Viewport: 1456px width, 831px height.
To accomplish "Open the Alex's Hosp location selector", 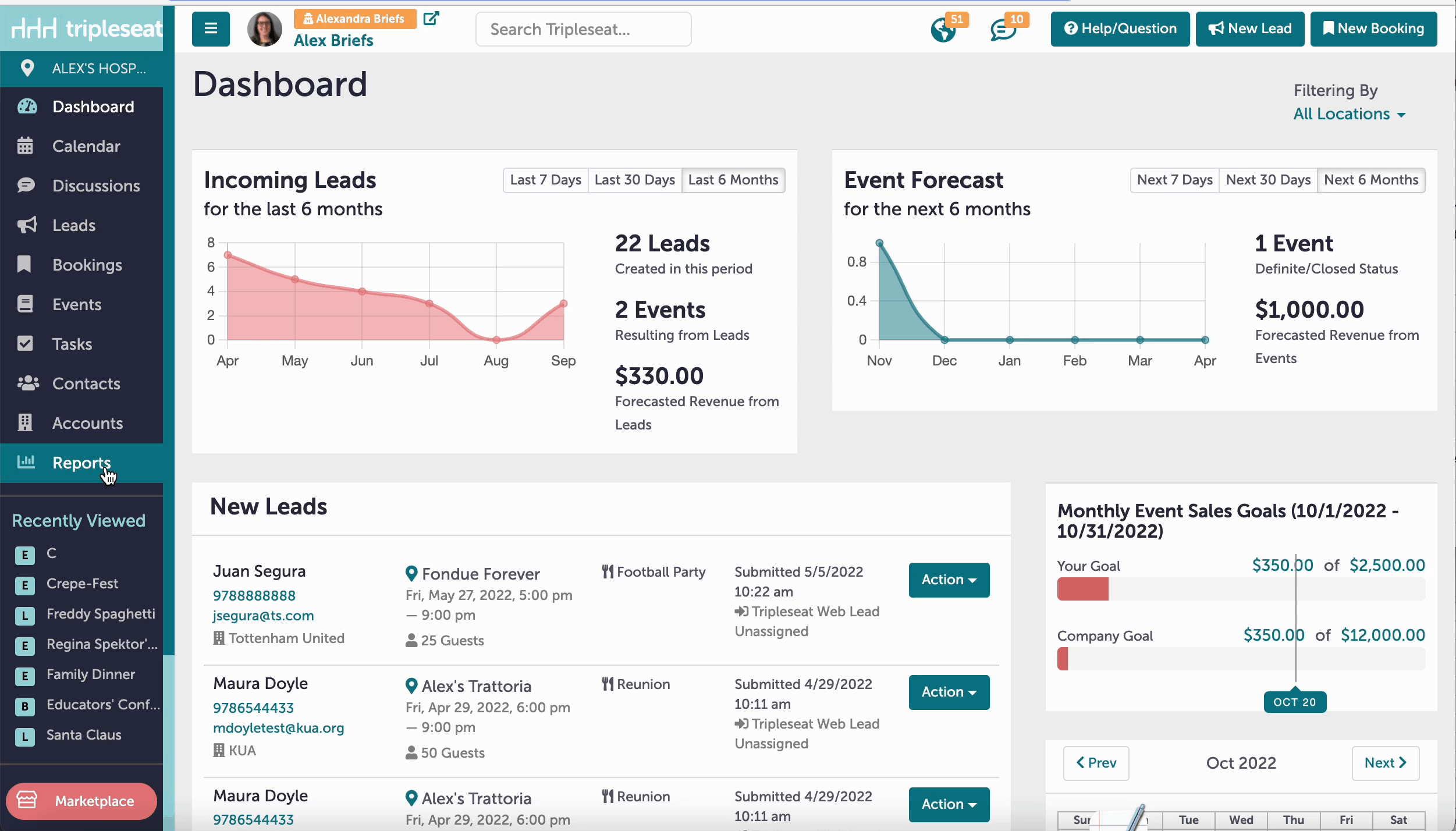I will [81, 69].
